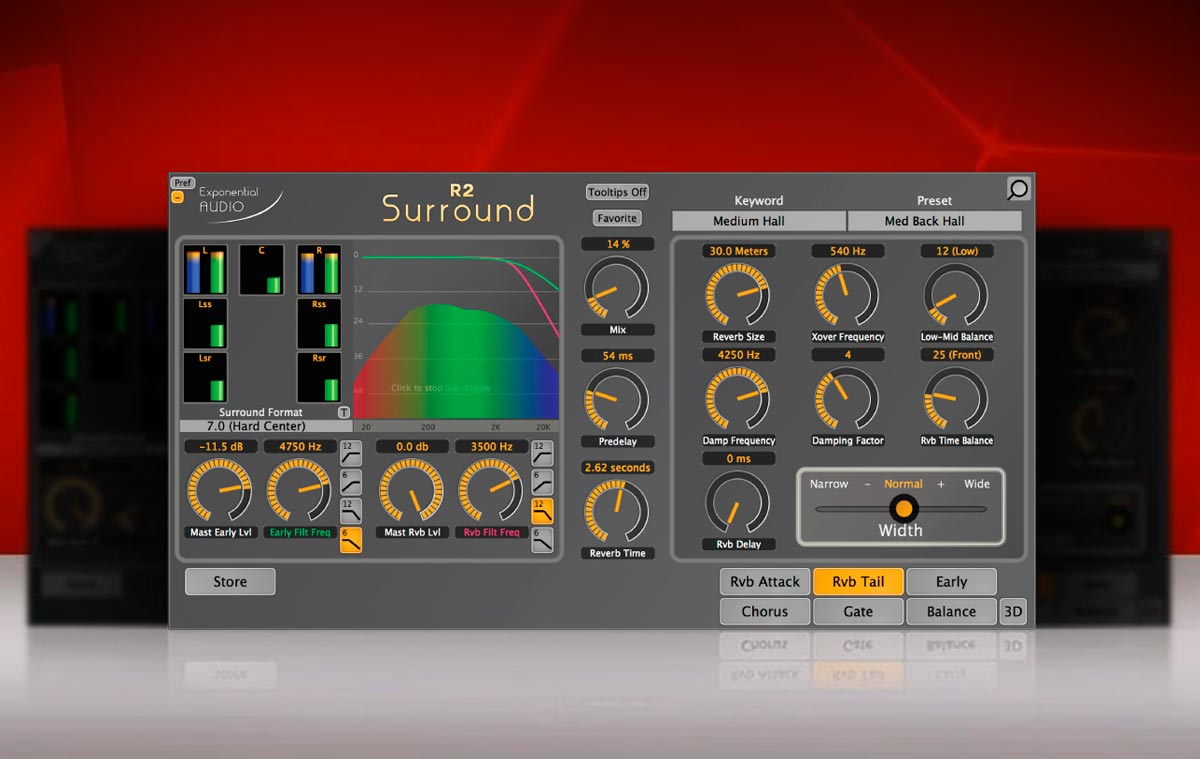The width and height of the screenshot is (1200, 759).
Task: Click the 3D button
Action: pos(1013,612)
